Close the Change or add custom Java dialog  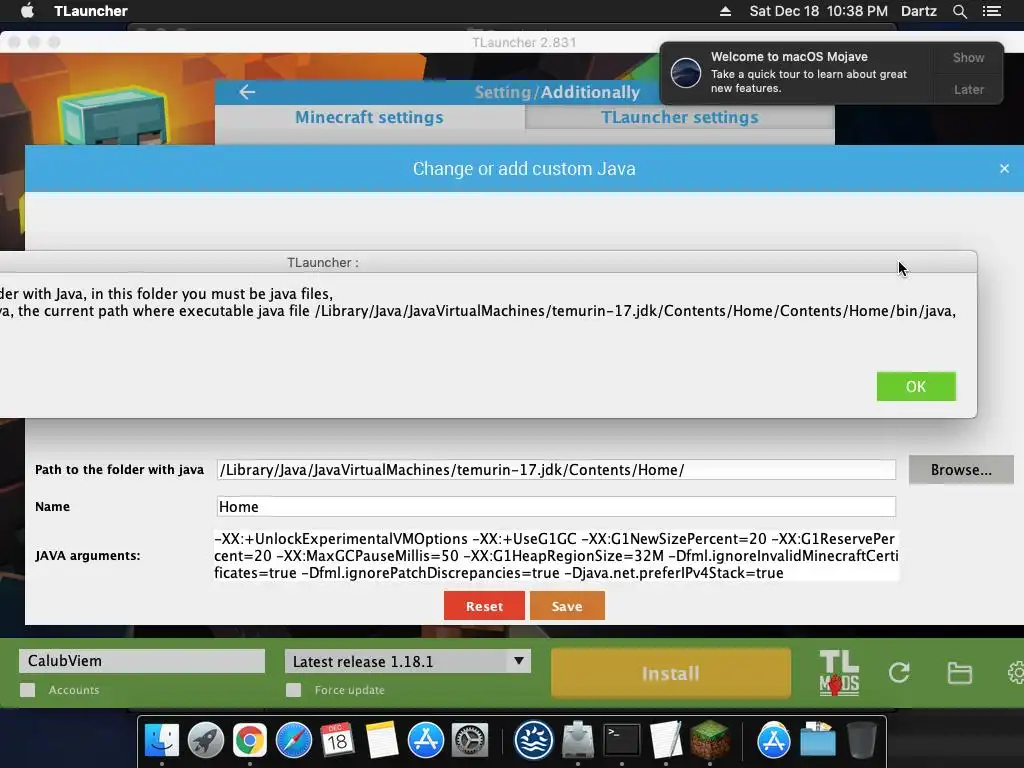[1004, 168]
